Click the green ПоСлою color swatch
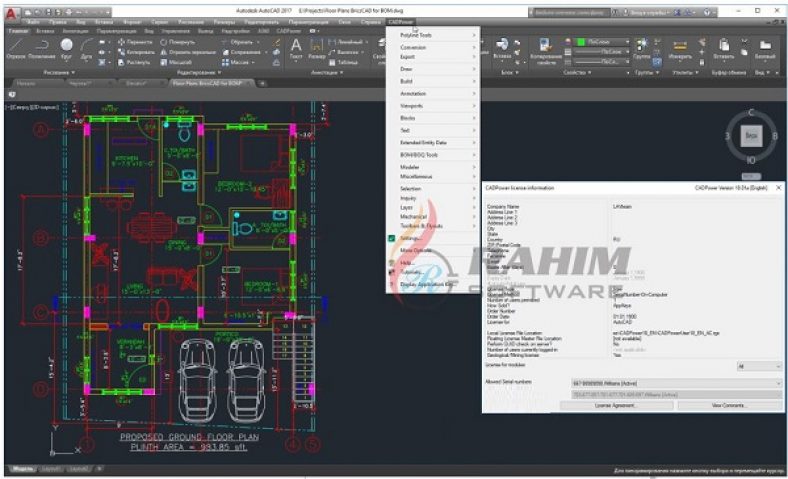Screen dimensions: 788x479 point(580,42)
